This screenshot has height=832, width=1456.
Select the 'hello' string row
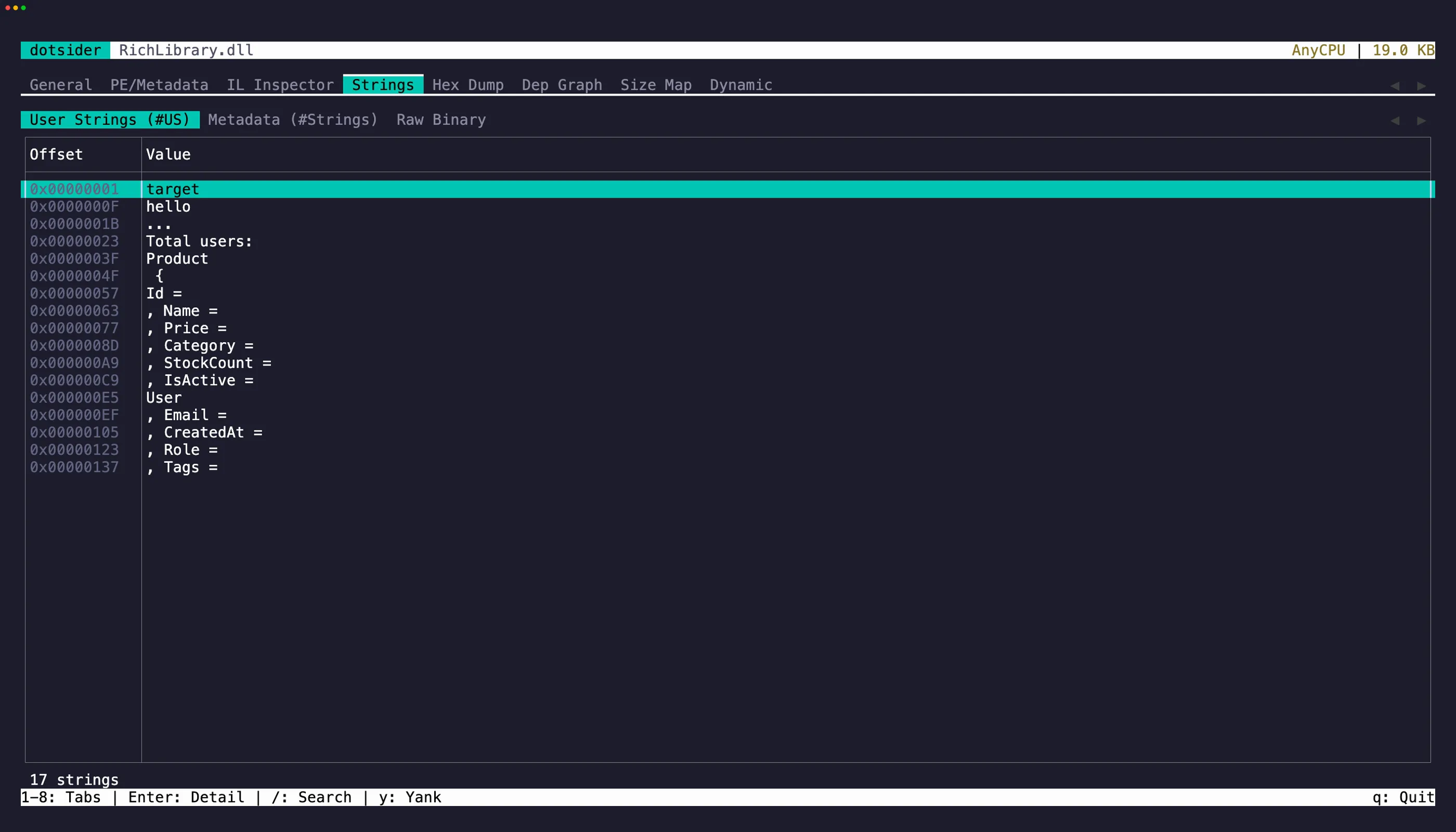pyautogui.click(x=727, y=206)
